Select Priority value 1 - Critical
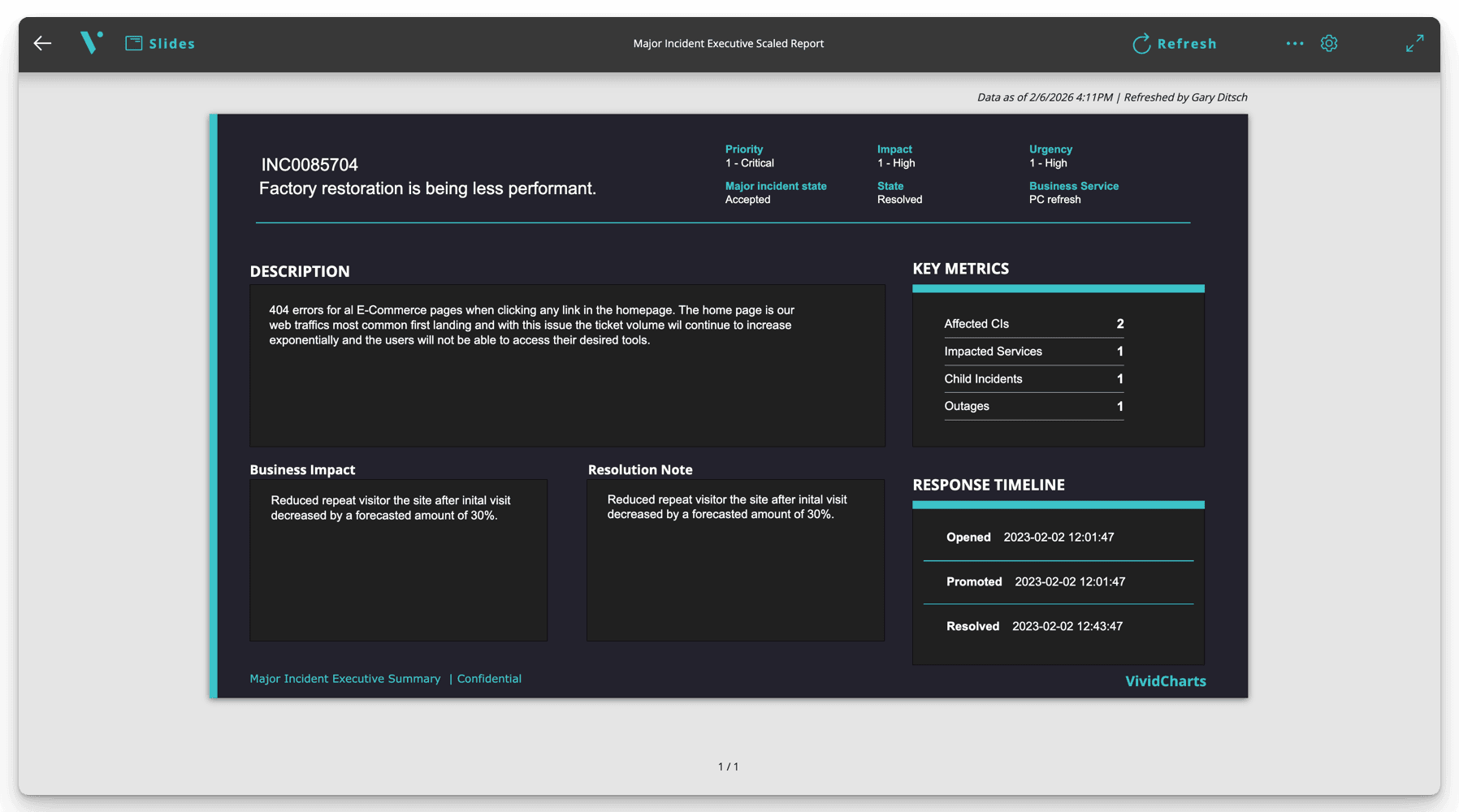1459x812 pixels. tap(750, 163)
